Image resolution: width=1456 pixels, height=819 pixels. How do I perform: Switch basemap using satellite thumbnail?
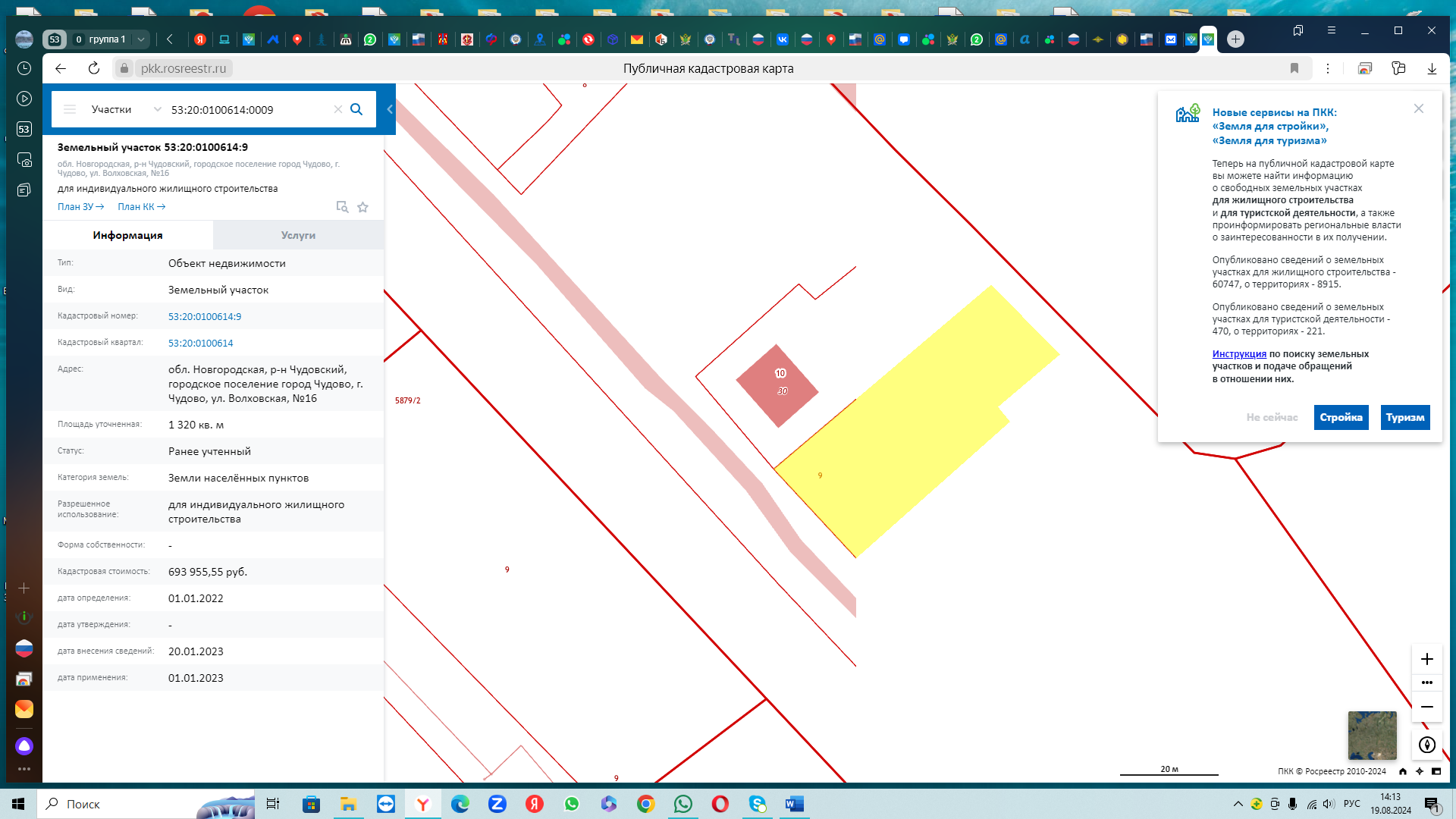click(x=1372, y=735)
